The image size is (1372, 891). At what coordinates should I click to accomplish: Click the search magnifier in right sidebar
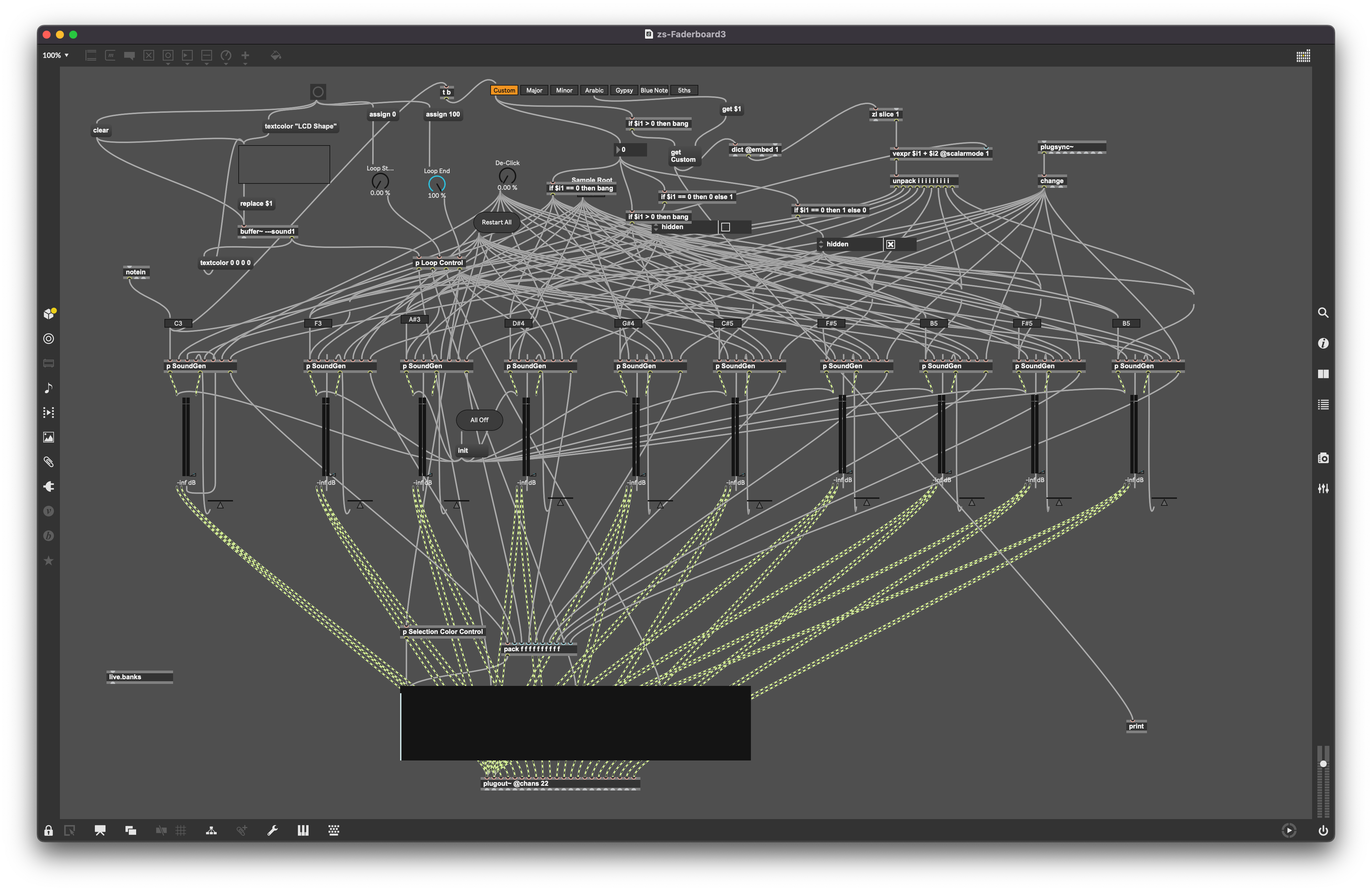[1323, 313]
